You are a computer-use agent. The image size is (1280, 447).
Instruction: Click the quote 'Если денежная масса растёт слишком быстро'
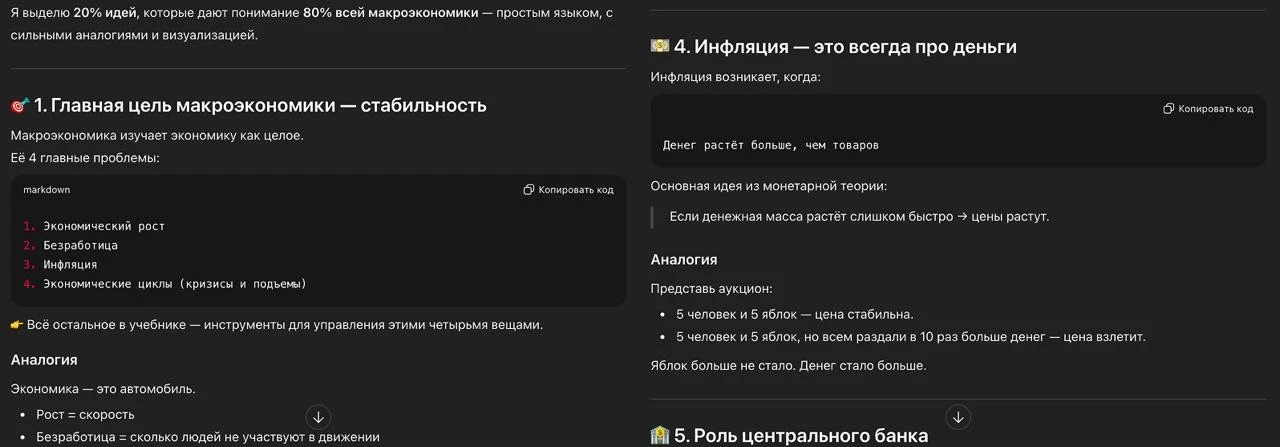tap(858, 217)
